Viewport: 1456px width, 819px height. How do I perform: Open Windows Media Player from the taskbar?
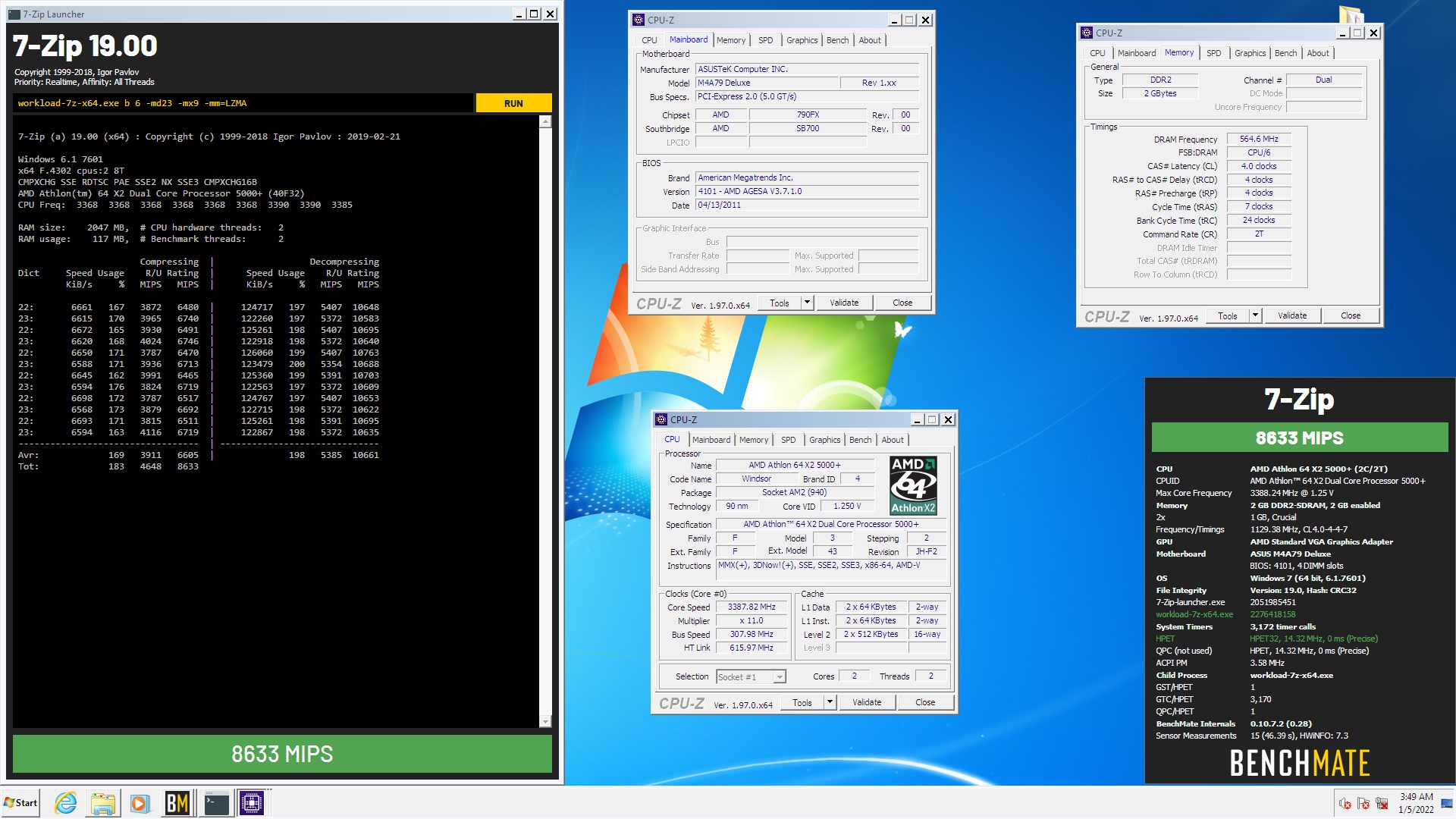point(139,802)
